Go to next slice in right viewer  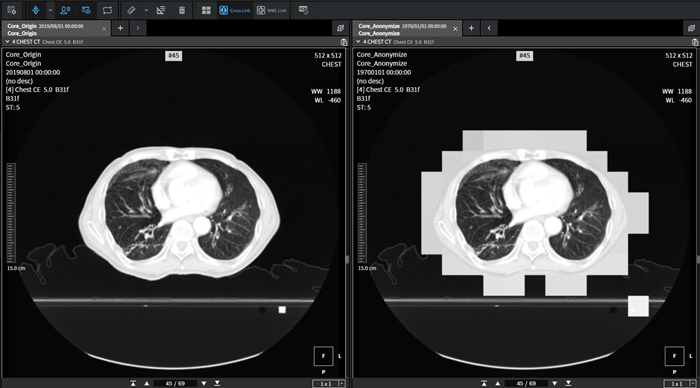[x=554, y=383]
